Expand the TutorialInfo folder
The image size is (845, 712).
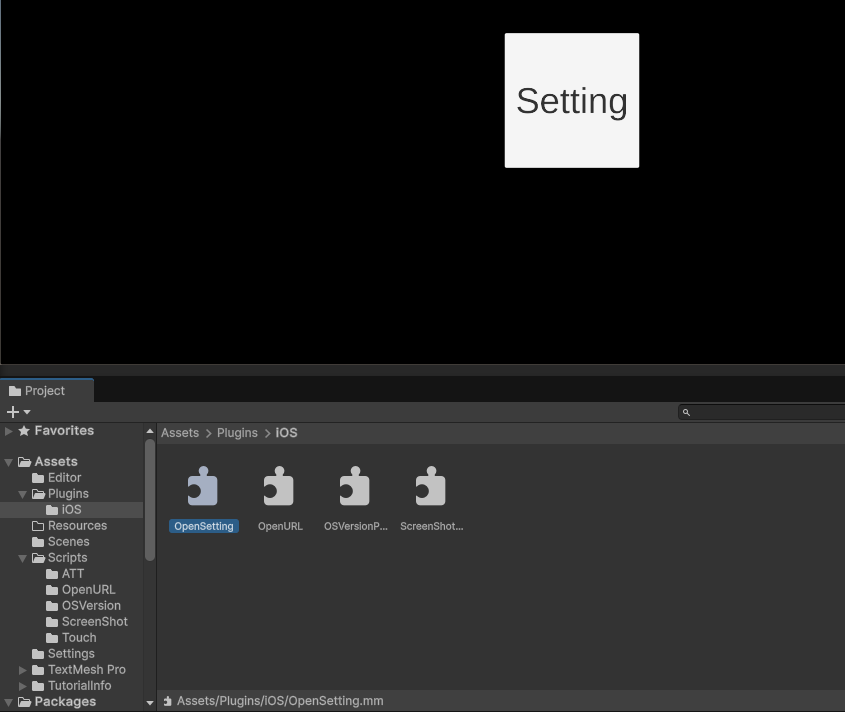coord(23,686)
